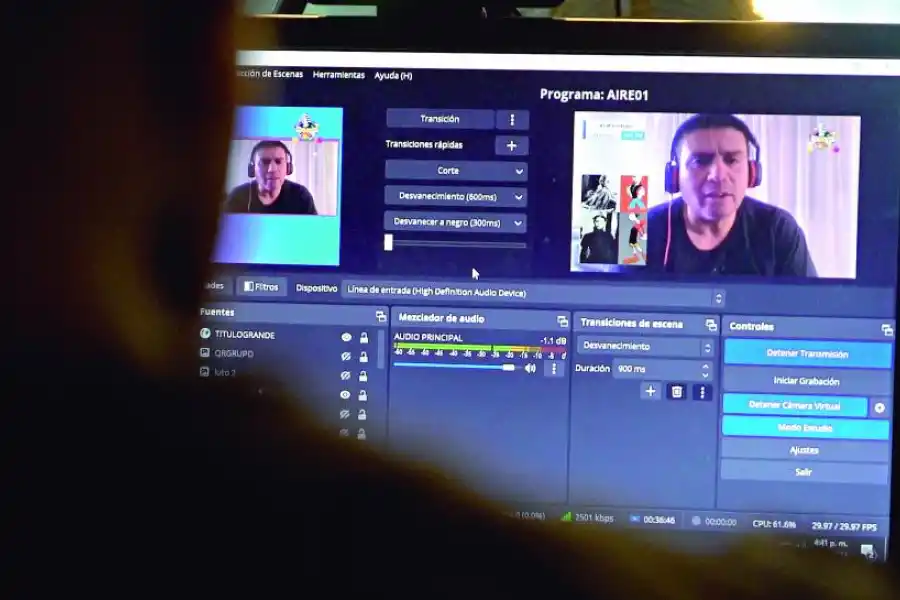Open the Herramientas menu
This screenshot has width=900, height=600.
(x=338, y=75)
